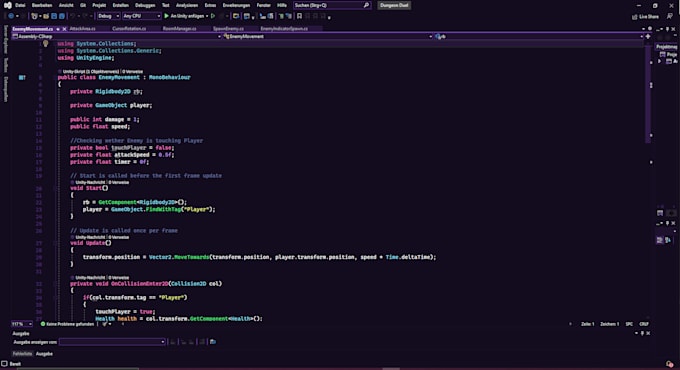The image size is (680, 370).
Task: Collapse the EnemyMovement class code block
Action: (x=55, y=78)
